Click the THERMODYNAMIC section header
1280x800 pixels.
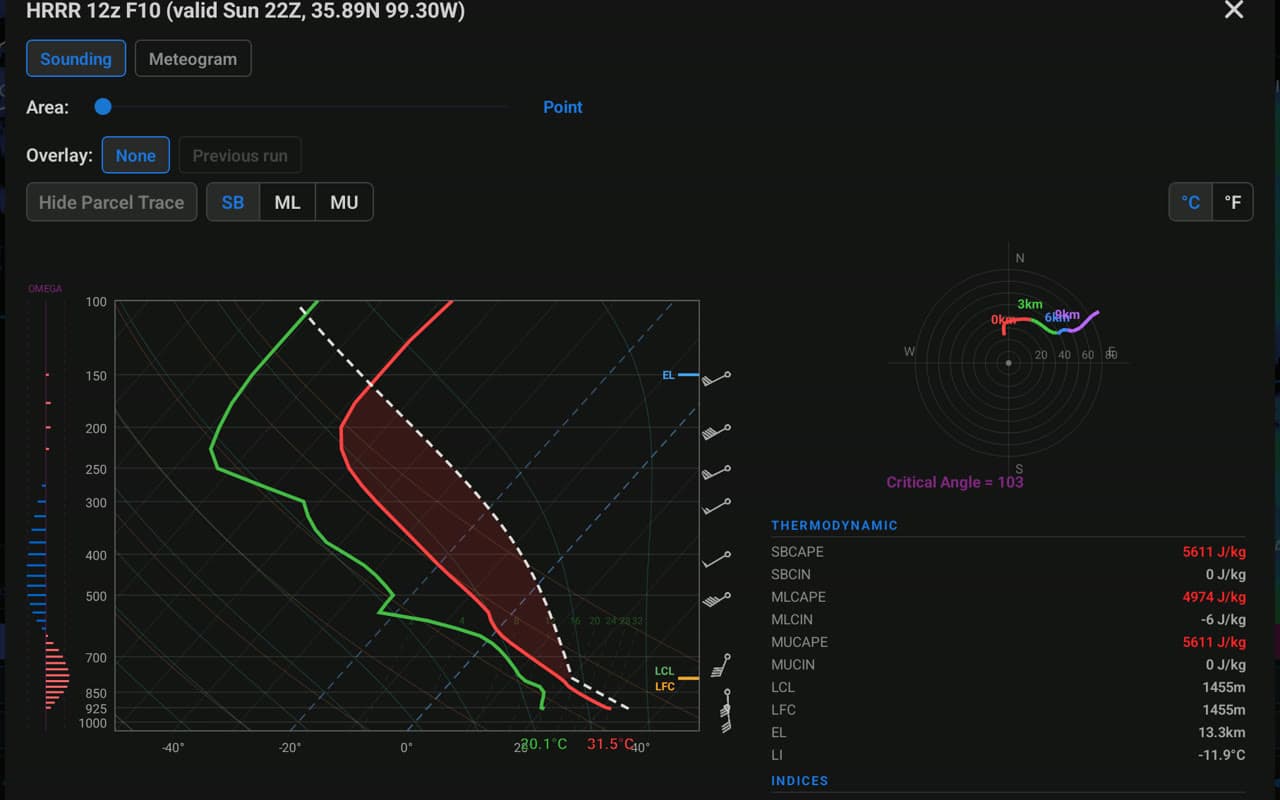click(x=834, y=525)
